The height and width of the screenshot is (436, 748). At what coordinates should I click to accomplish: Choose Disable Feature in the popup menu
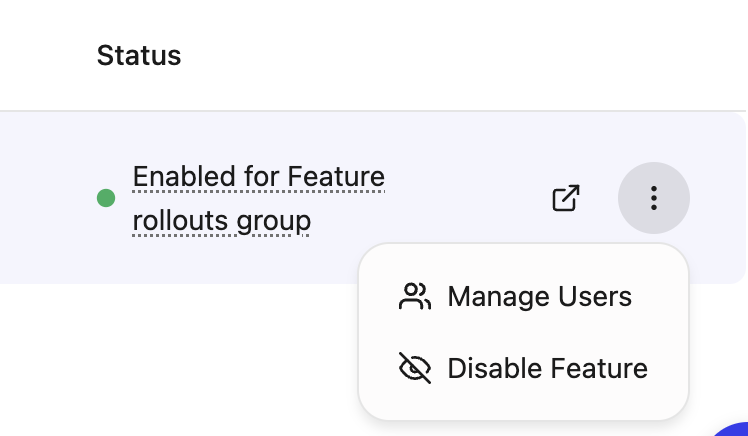point(547,369)
